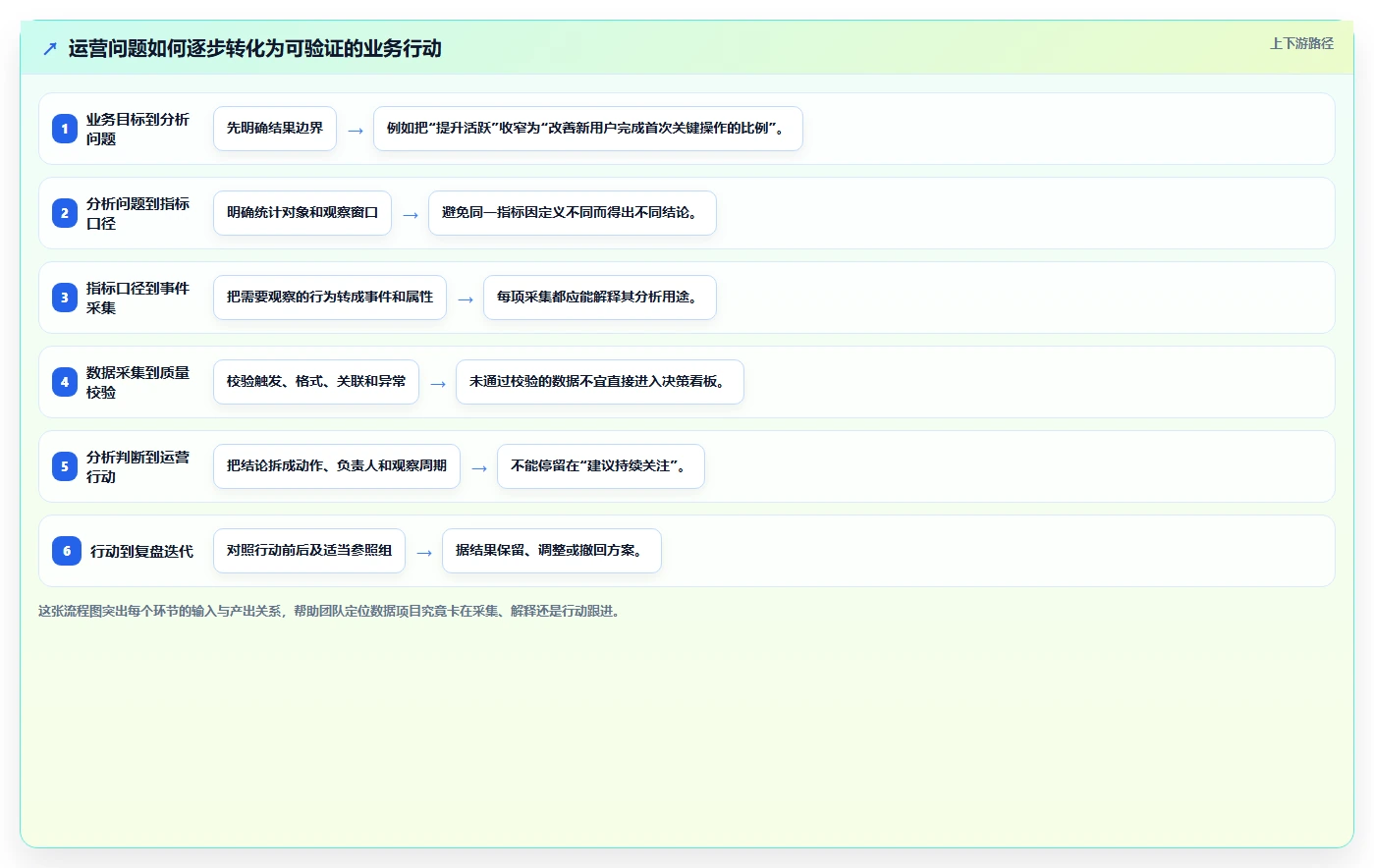The height and width of the screenshot is (868, 1374).
Task: Click the 据结果保留、调整或撤回方案 box
Action: pos(552,551)
